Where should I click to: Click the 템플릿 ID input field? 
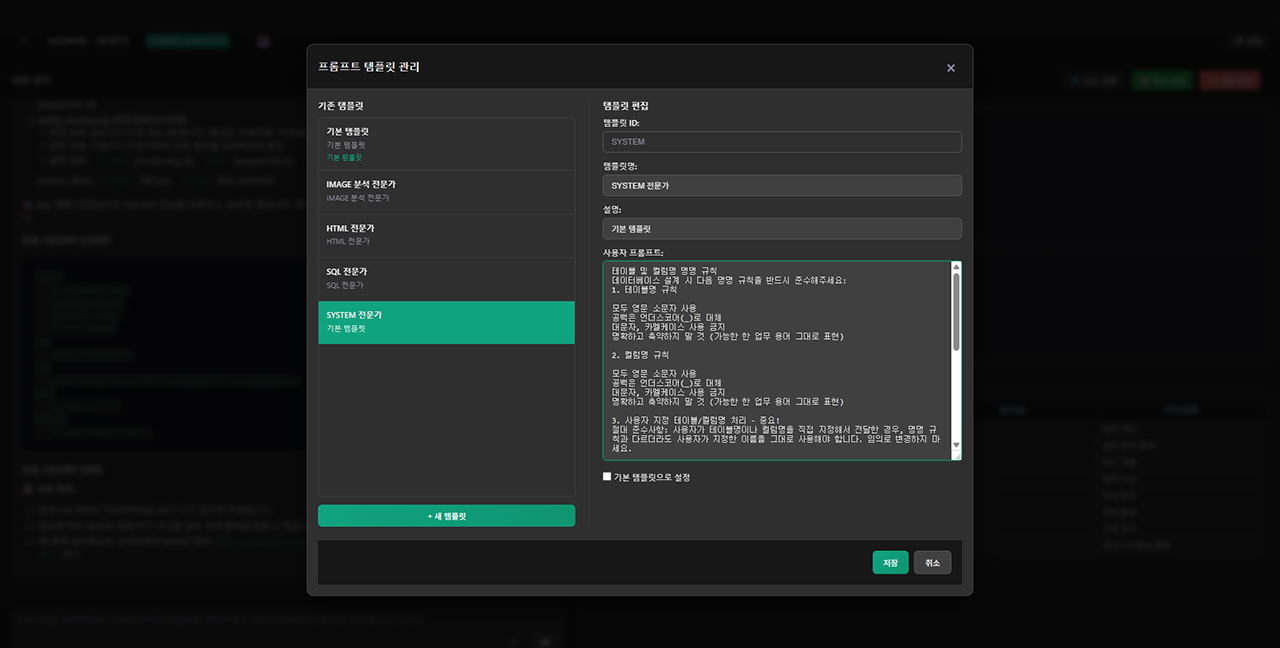click(781, 142)
